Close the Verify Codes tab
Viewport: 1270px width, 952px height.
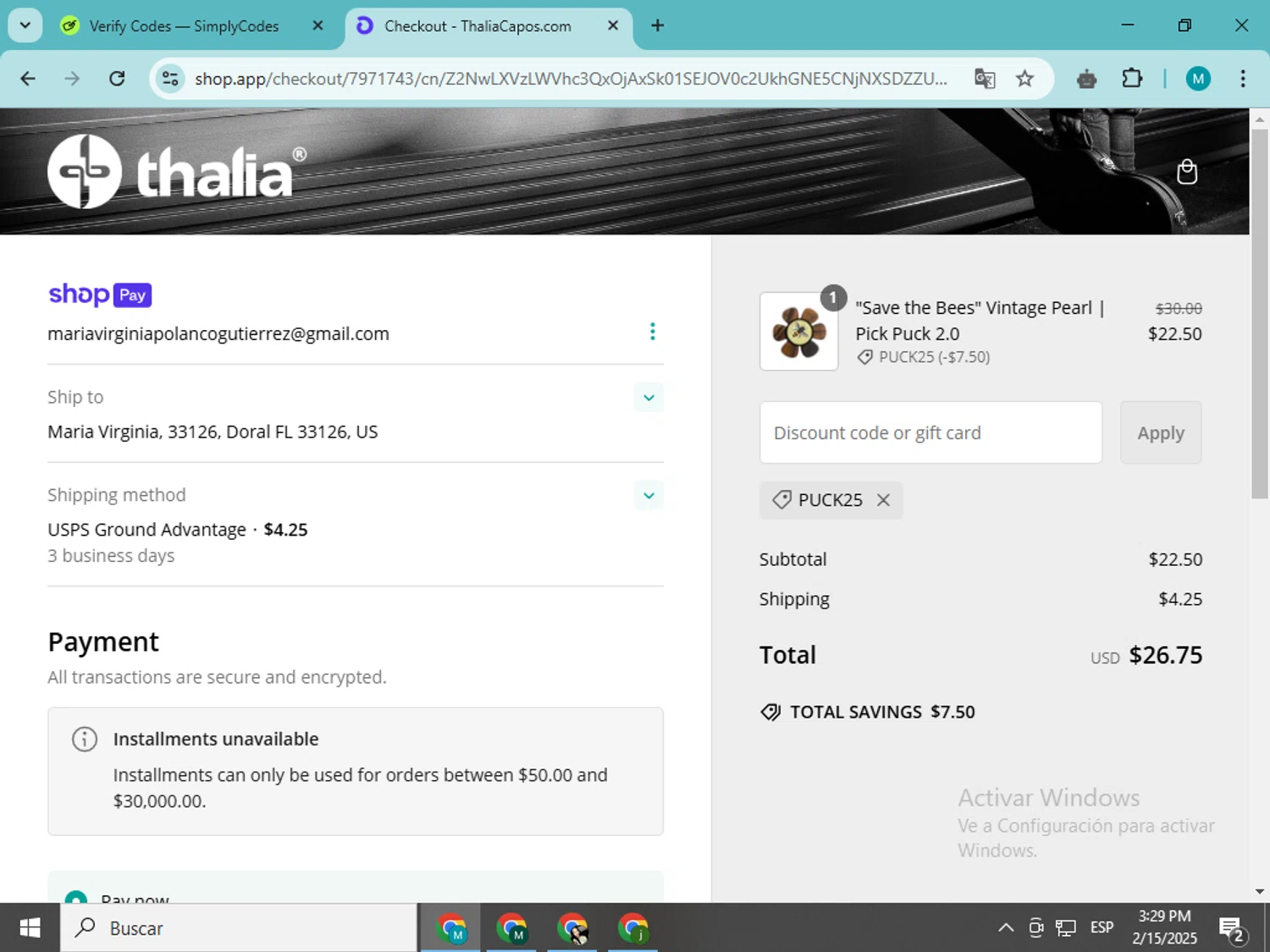(317, 25)
